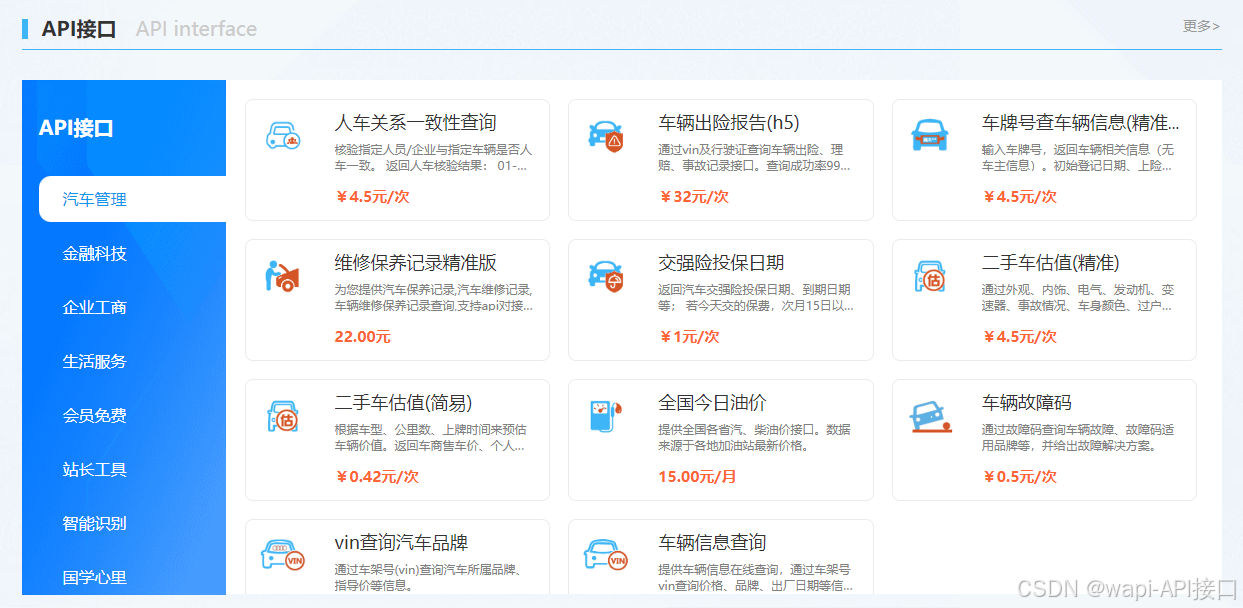Click the 更多> link
Image resolution: width=1243 pixels, height=608 pixels.
[x=1201, y=26]
